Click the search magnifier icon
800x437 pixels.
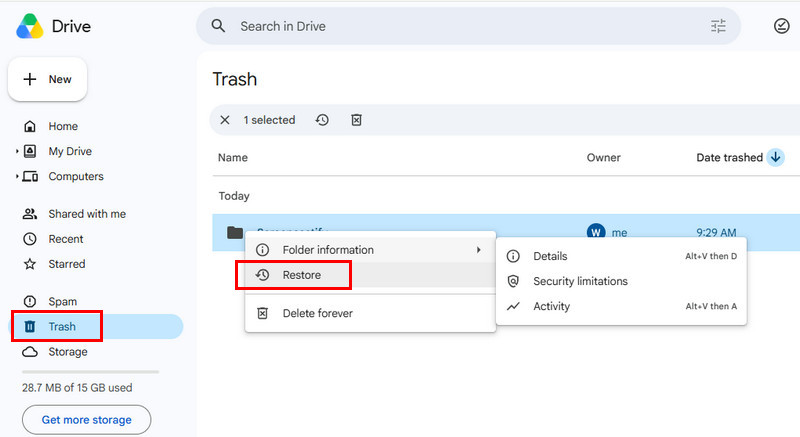[x=218, y=26]
